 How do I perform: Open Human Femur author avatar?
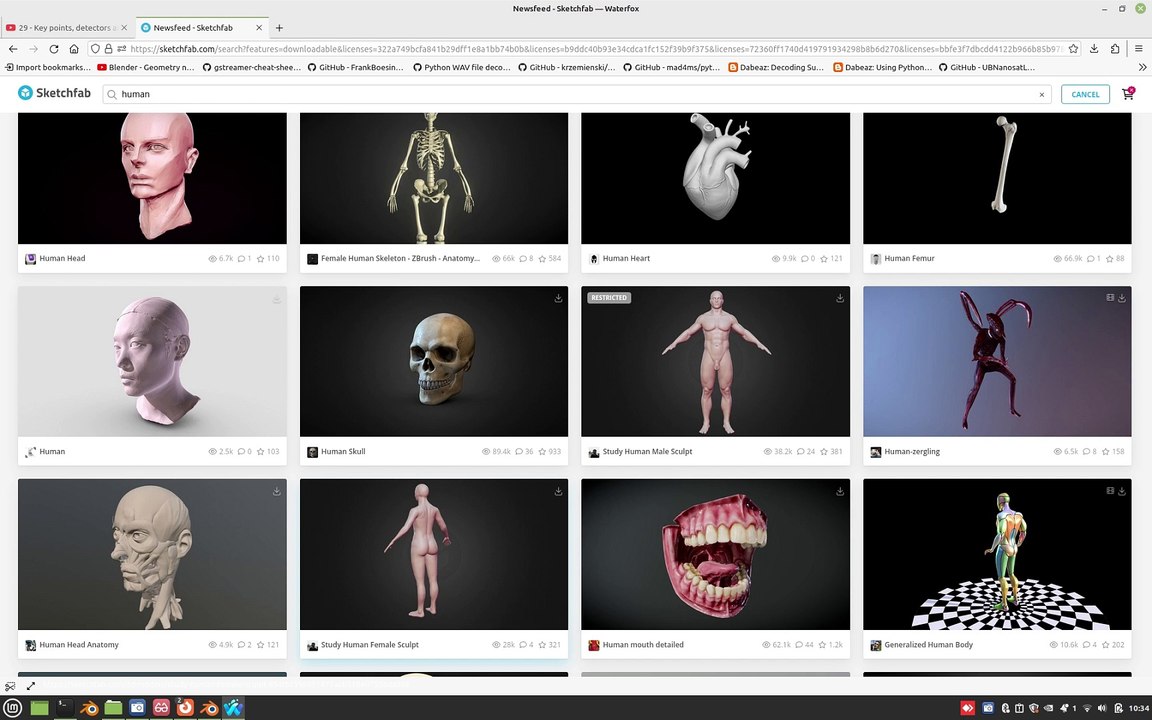pos(875,259)
